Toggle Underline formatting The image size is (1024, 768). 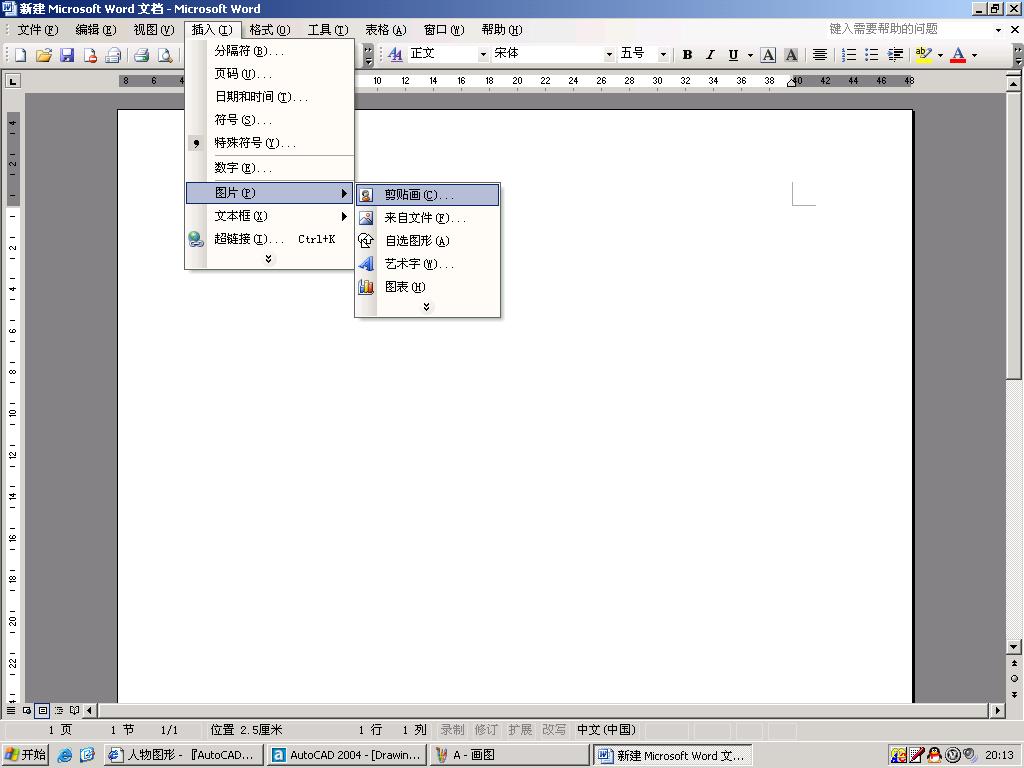click(733, 55)
